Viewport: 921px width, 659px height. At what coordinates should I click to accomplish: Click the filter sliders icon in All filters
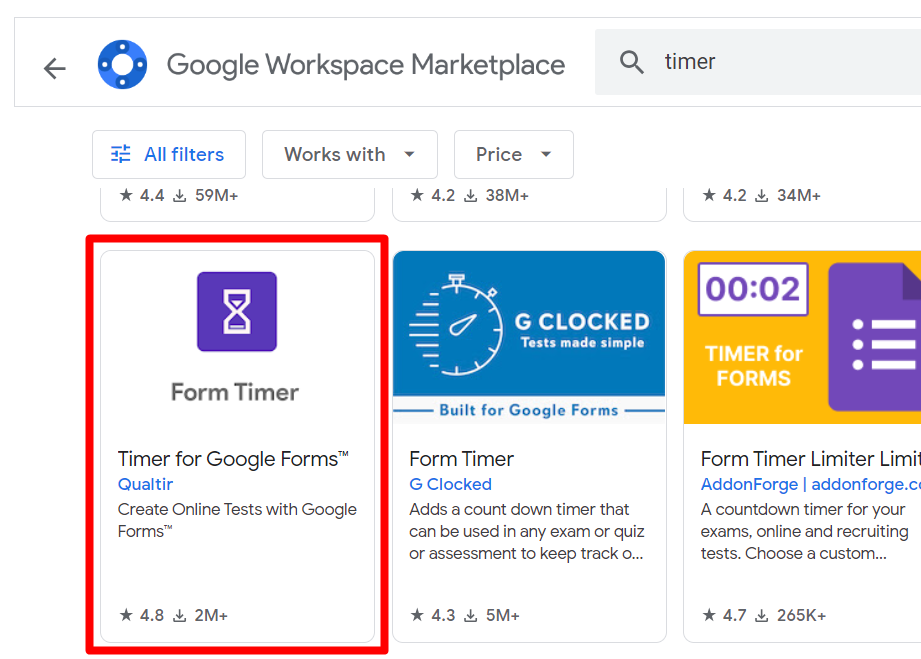[x=121, y=154]
